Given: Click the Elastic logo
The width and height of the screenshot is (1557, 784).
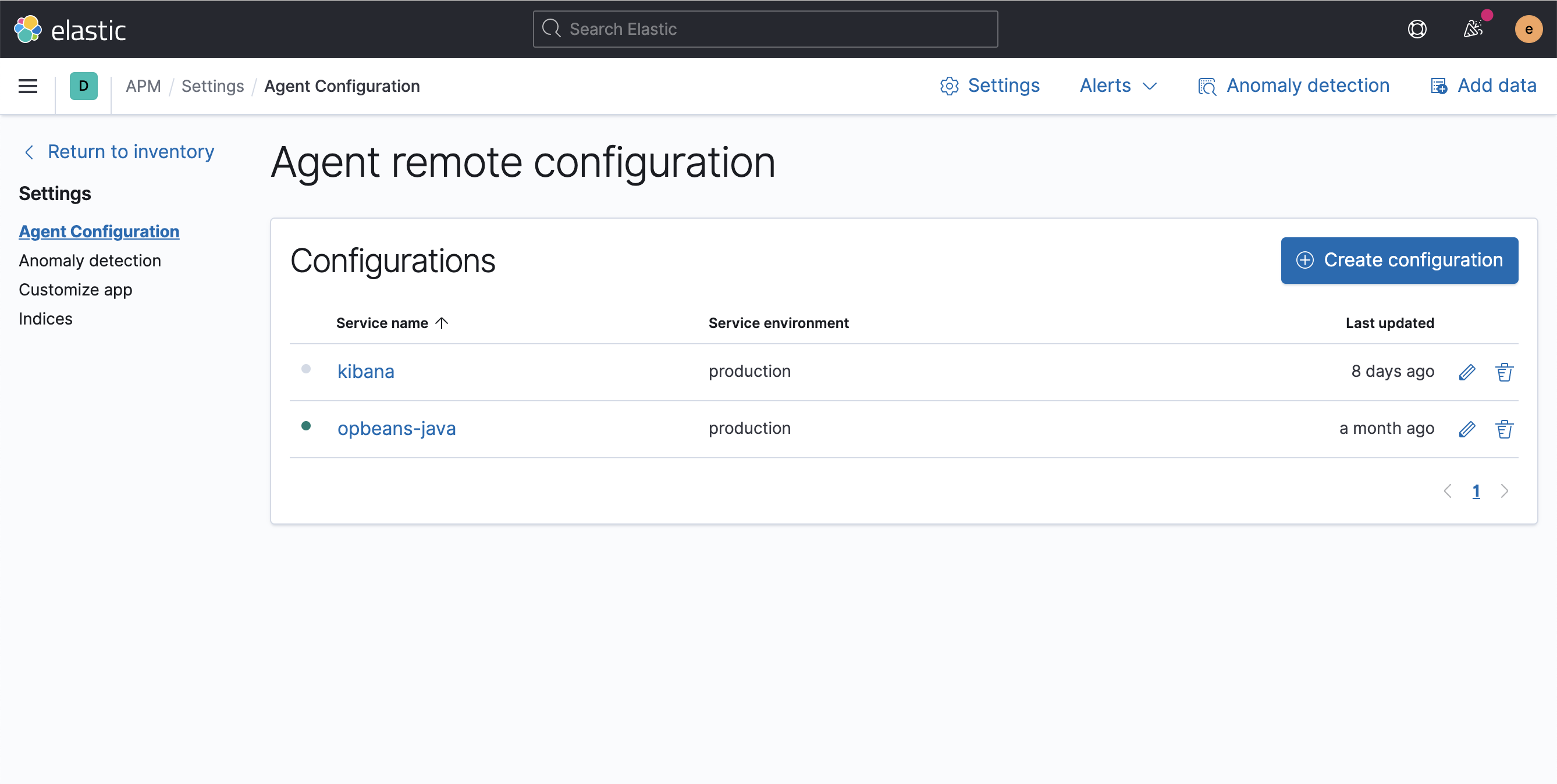Looking at the screenshot, I should click(x=69, y=28).
